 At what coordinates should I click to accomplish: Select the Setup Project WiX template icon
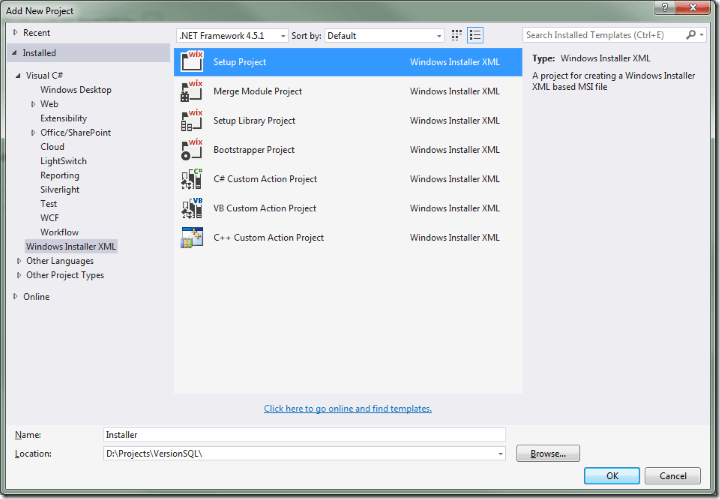192,62
